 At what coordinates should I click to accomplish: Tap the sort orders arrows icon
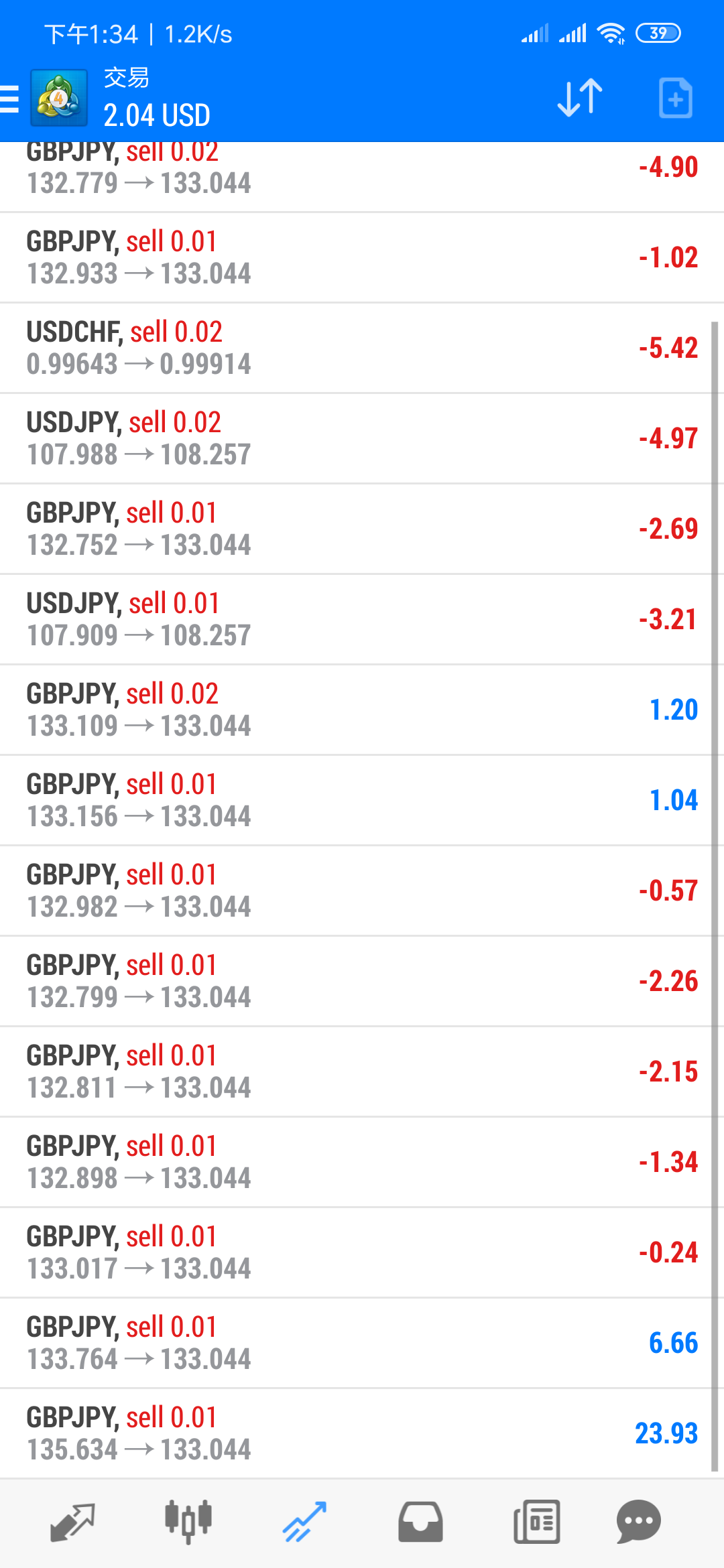pyautogui.click(x=580, y=98)
